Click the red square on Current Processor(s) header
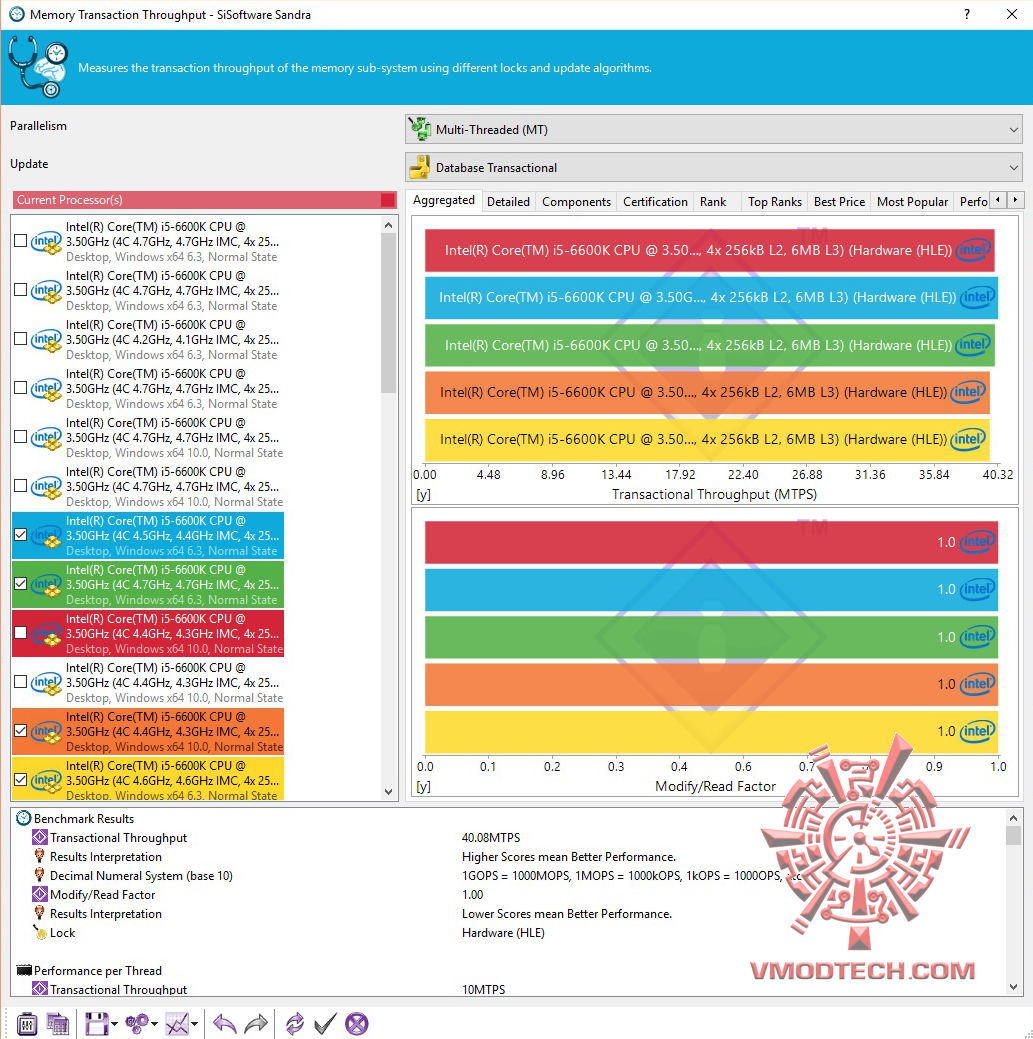 click(388, 199)
